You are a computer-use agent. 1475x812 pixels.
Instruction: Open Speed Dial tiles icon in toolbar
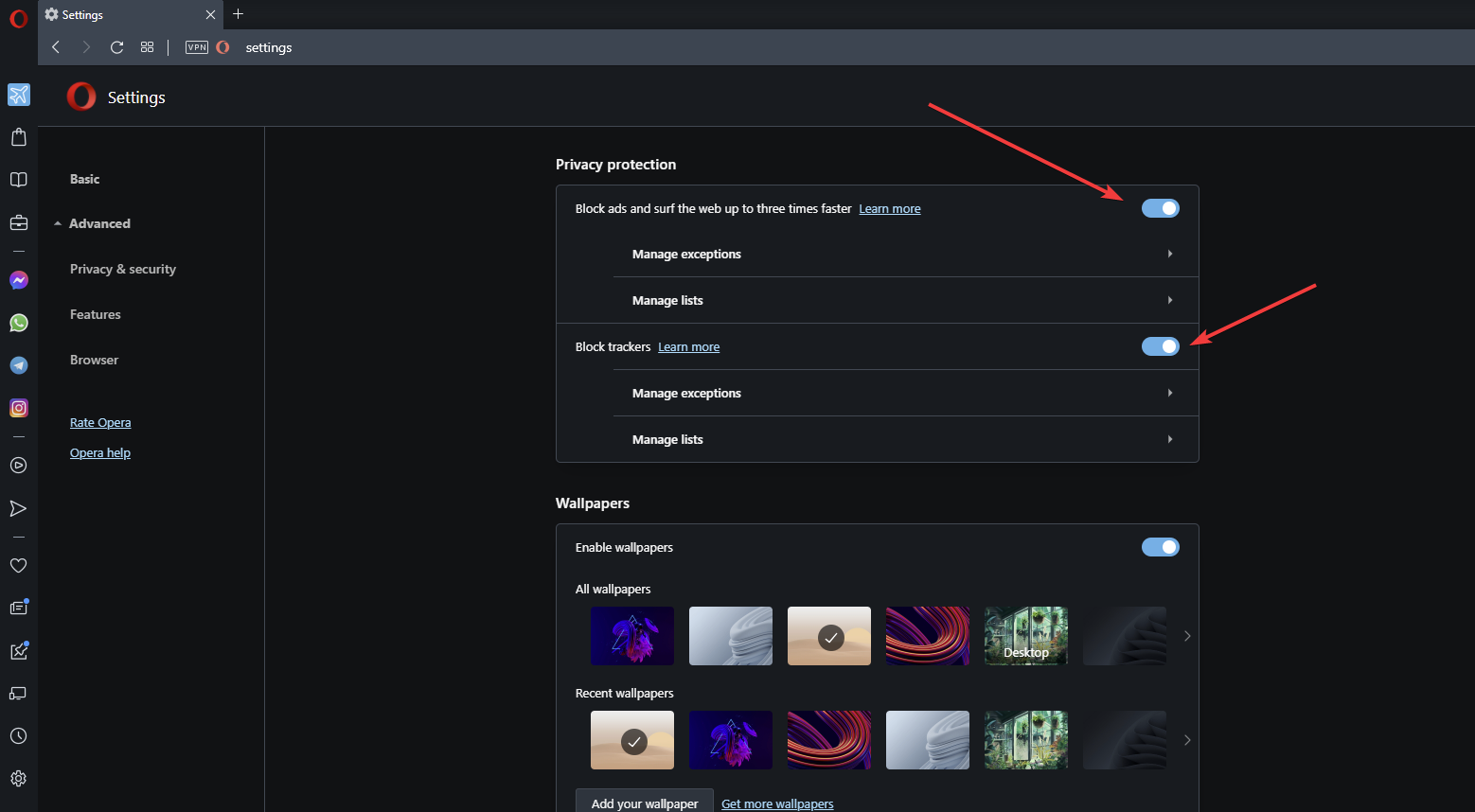pyautogui.click(x=147, y=47)
